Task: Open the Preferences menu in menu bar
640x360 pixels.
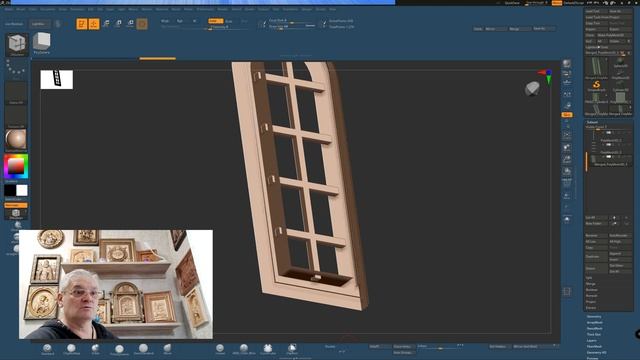Action: (205, 9)
